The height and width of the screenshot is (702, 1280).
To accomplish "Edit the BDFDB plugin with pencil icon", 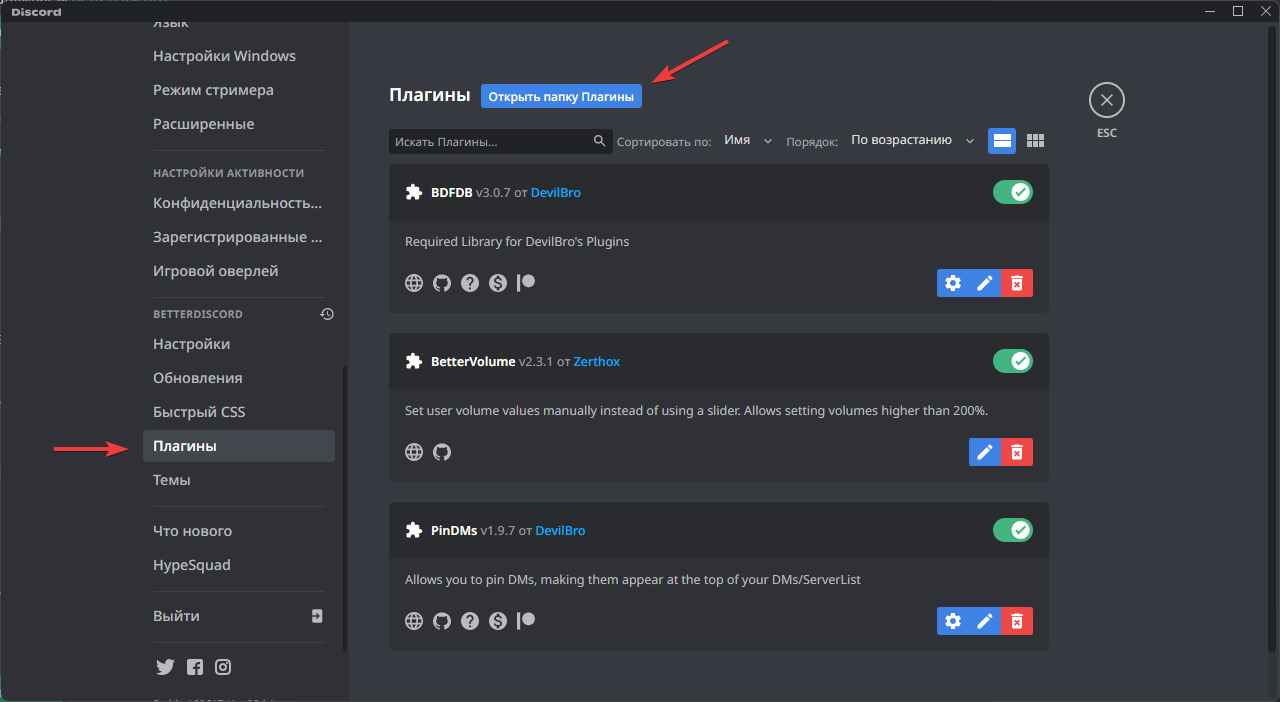I will coord(985,283).
